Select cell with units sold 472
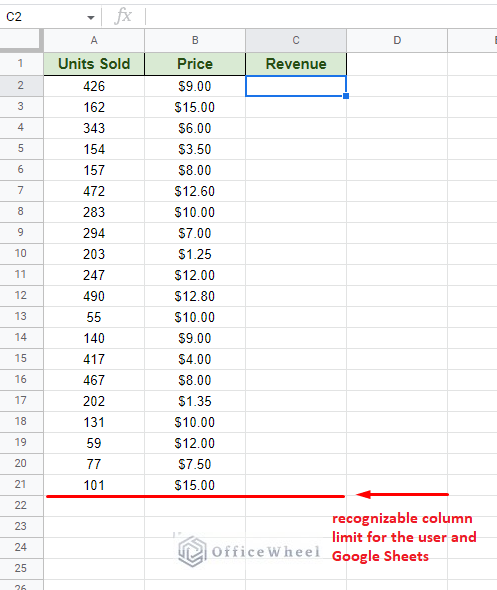This screenshot has height=590, width=497. 94,191
